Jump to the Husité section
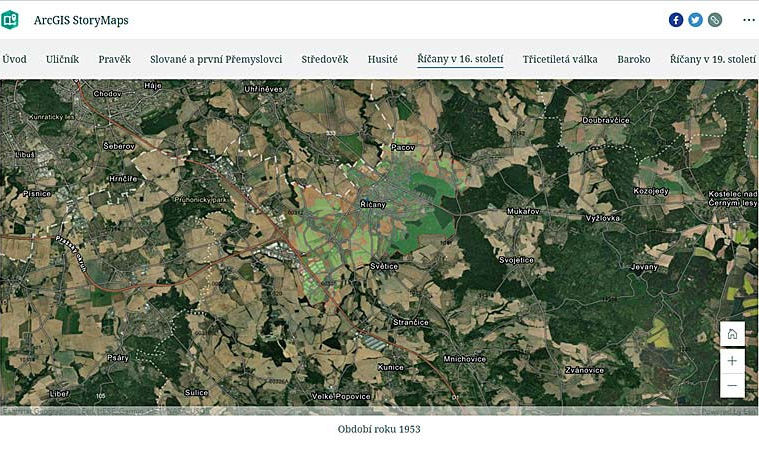The image size is (759, 450). pyautogui.click(x=382, y=59)
